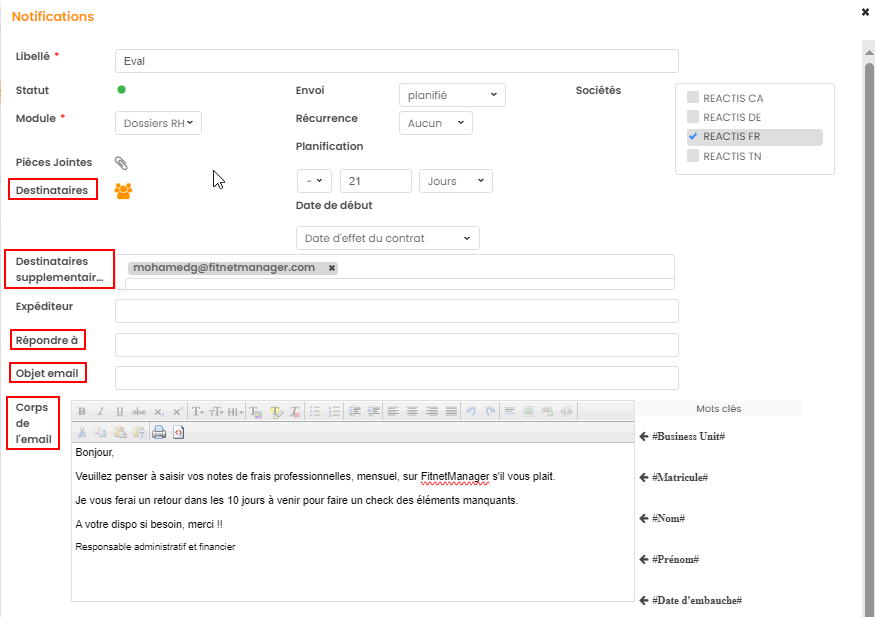Screen dimensions: 875x617
Task: Expand the Module 'Dossiers RH' dropdown
Action: pos(159,123)
